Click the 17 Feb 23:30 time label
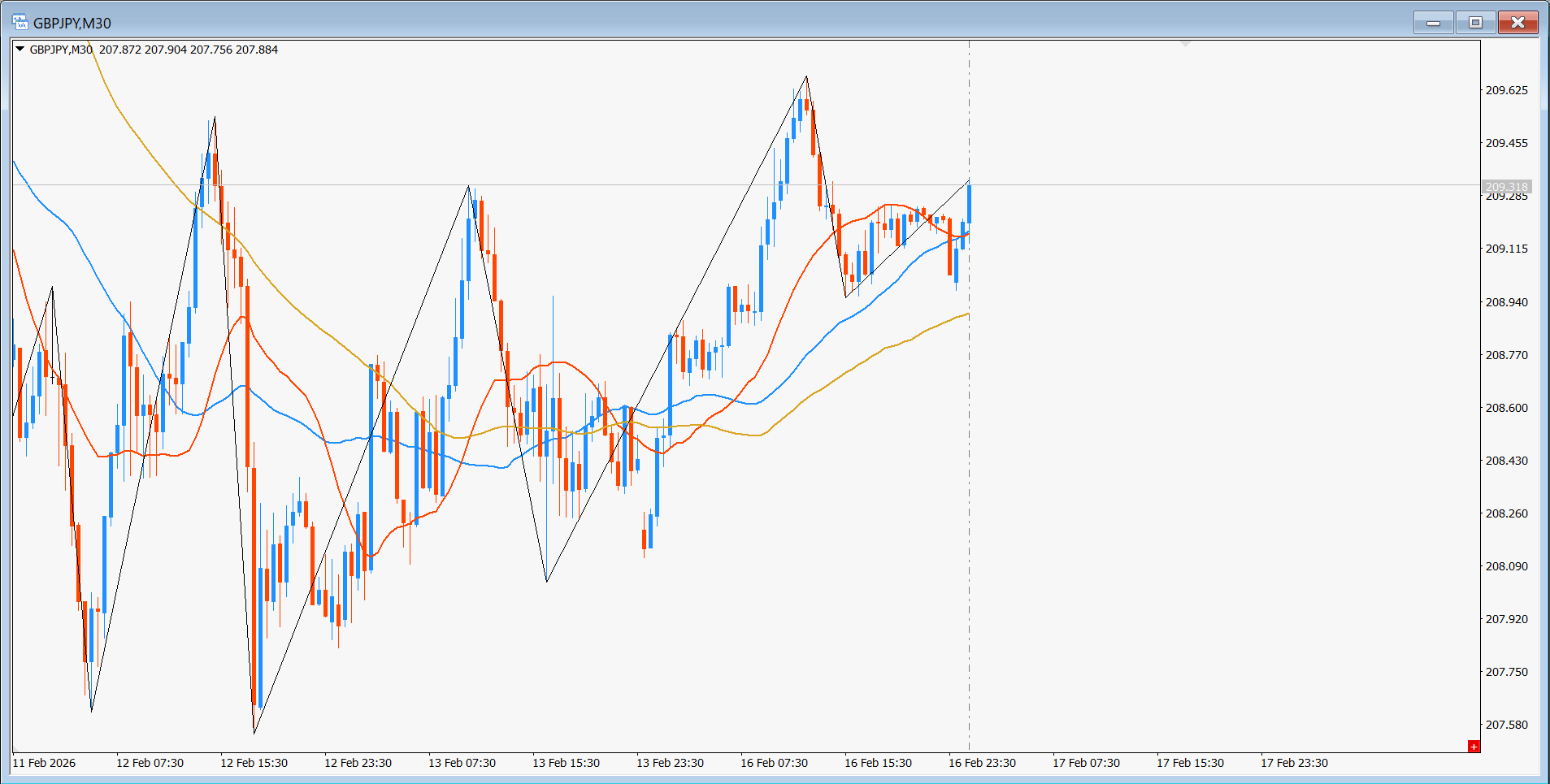 [1294, 763]
